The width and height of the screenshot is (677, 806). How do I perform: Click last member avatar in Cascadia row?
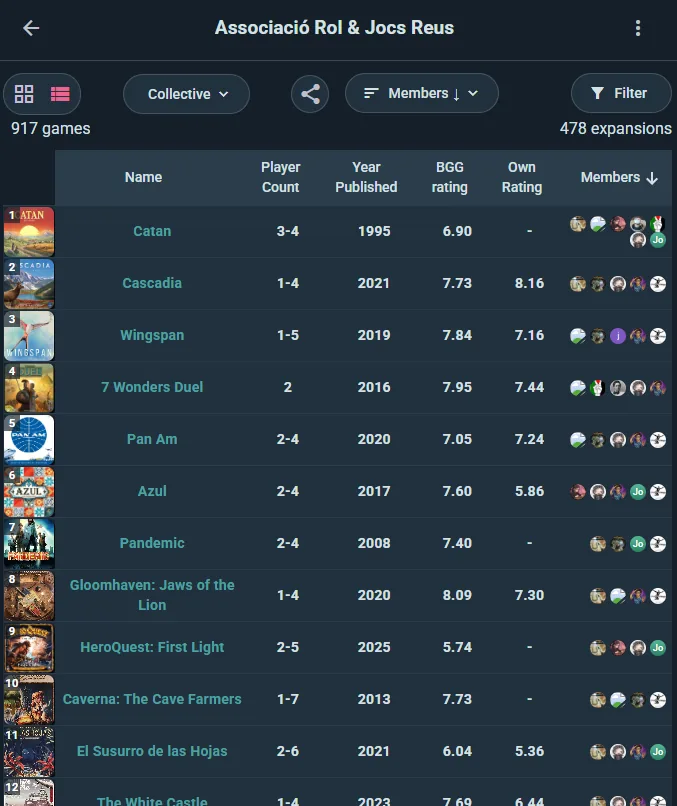[x=658, y=284]
